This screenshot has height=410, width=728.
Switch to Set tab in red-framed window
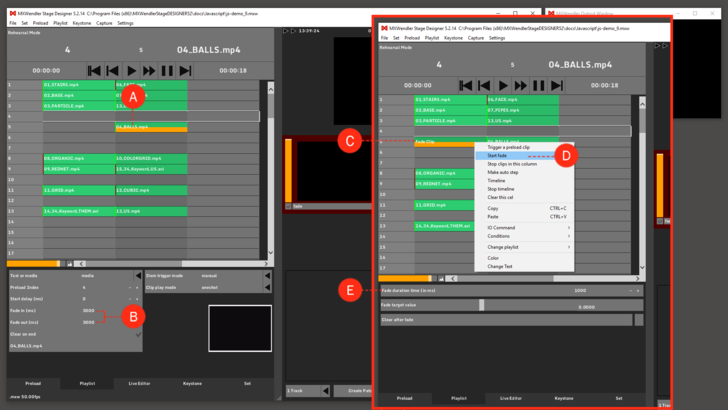click(618, 398)
